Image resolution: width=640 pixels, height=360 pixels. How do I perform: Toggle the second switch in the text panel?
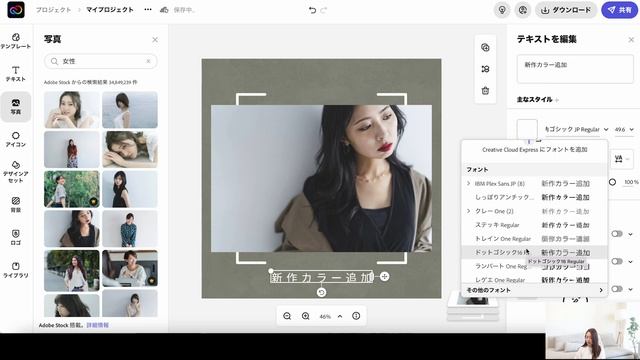pos(616,261)
